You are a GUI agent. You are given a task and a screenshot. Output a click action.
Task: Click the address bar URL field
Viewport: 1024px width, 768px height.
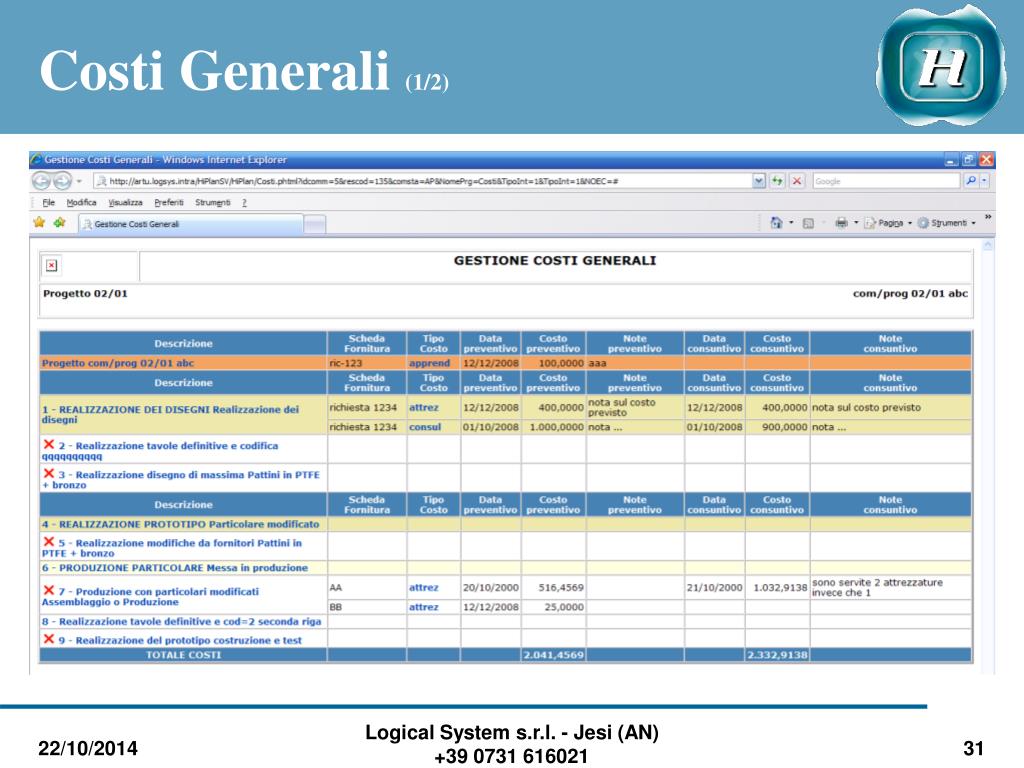[x=423, y=181]
